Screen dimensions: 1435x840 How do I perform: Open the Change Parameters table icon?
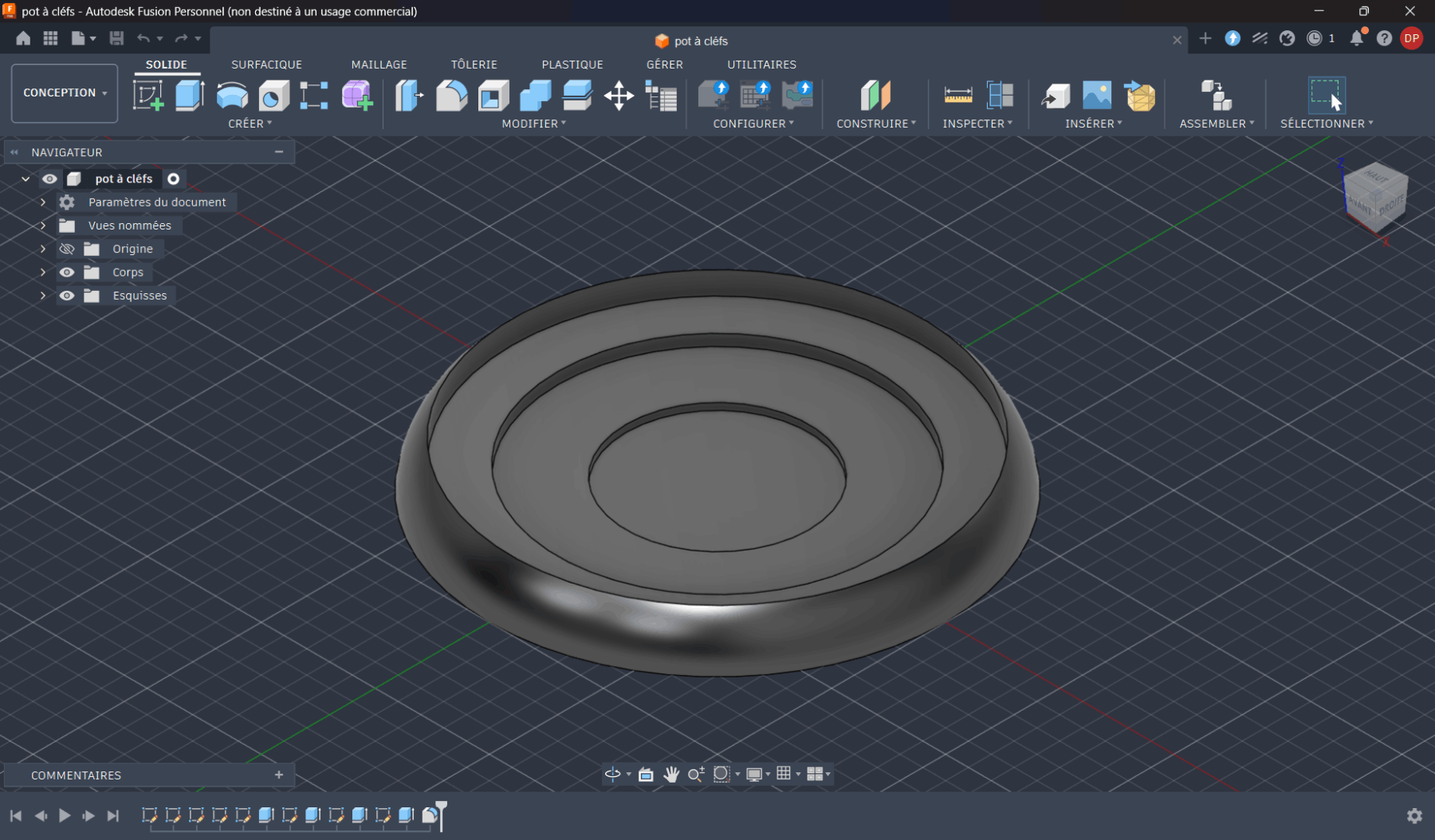pyautogui.click(x=661, y=96)
